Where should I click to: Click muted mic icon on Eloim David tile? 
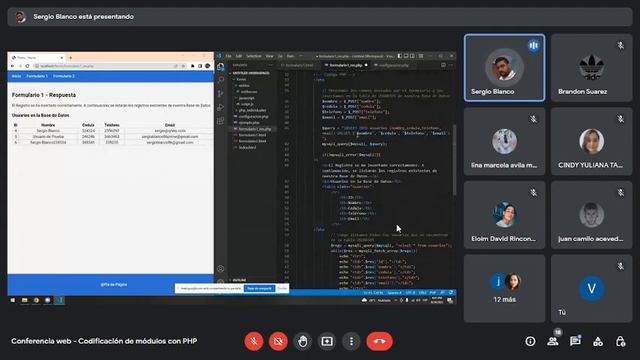click(533, 193)
